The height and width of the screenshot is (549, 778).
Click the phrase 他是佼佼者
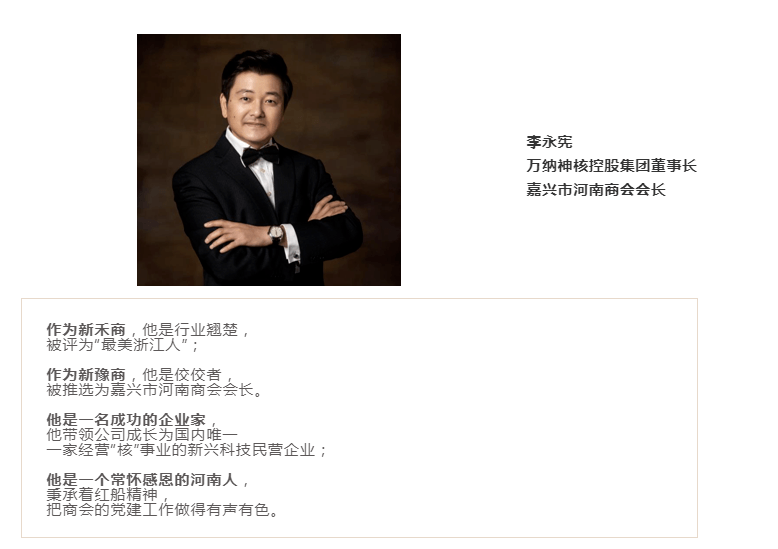coord(182,375)
